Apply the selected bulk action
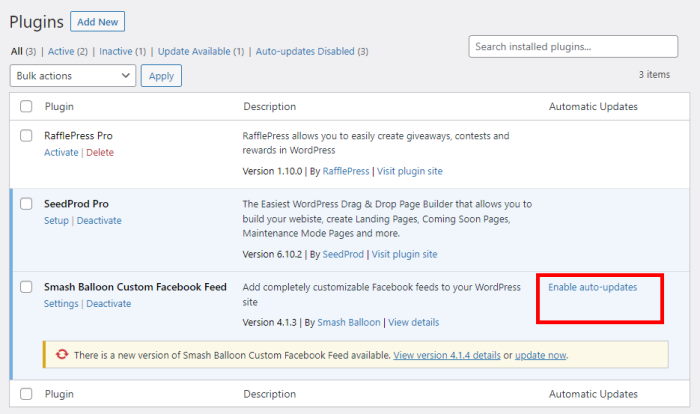This screenshot has width=700, height=414. (161, 75)
